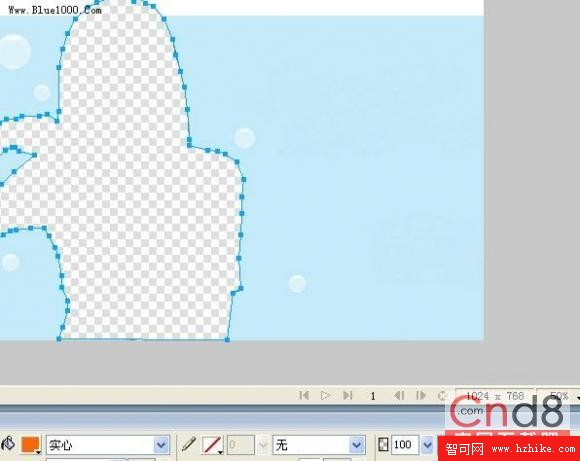This screenshot has width=580, height=461.
Task: Open the 50% zoom level menu
Action: [x=559, y=396]
